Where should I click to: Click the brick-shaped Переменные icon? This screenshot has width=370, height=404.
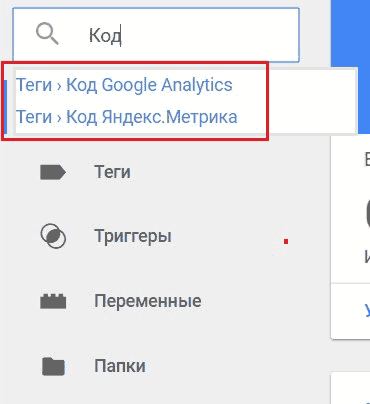coord(53,301)
